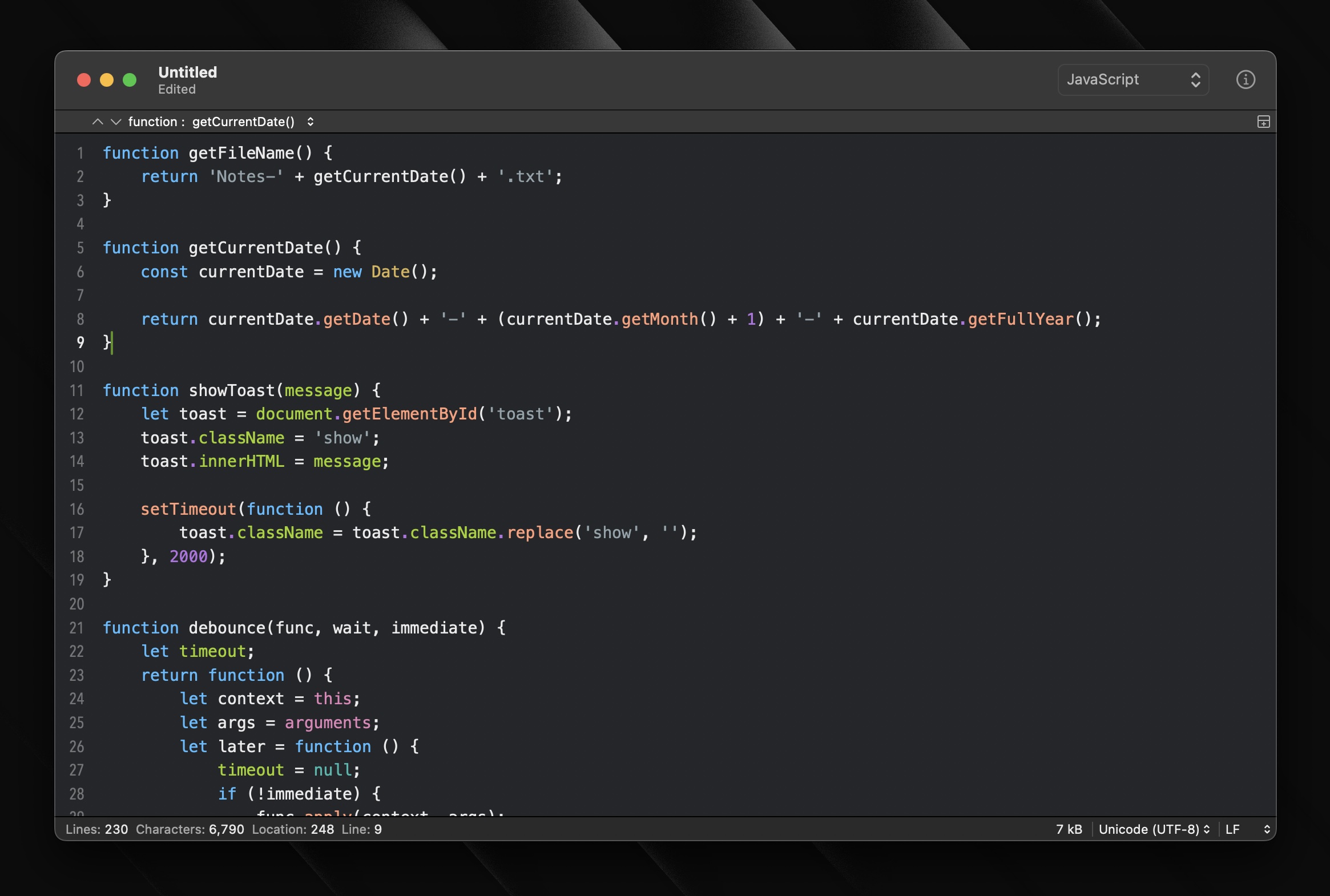Screen dimensions: 1330x896
Task: Click the green zoom window button
Action: click(130, 80)
